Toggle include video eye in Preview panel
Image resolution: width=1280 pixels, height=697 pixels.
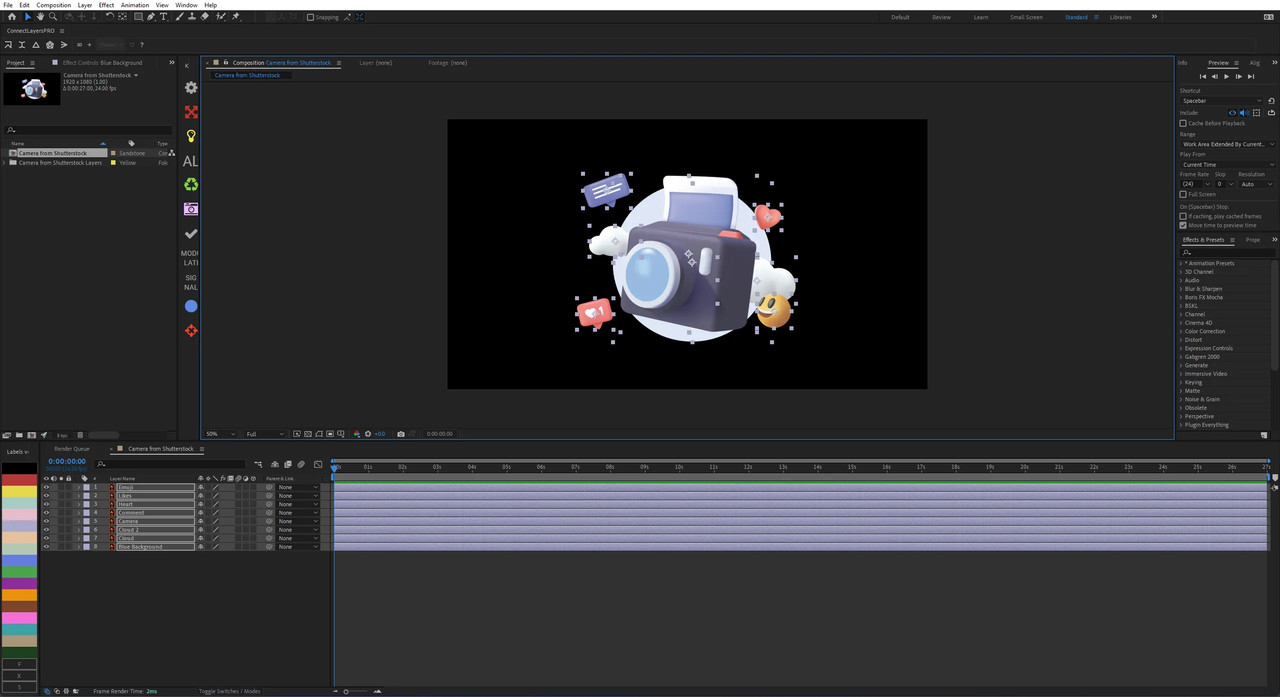[x=1232, y=113]
